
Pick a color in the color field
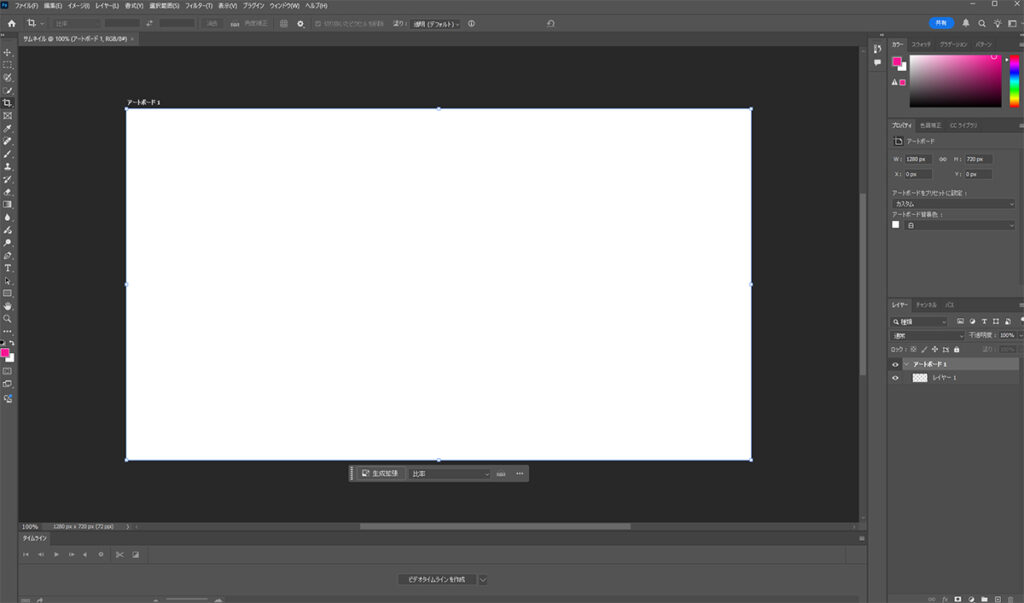coord(955,81)
